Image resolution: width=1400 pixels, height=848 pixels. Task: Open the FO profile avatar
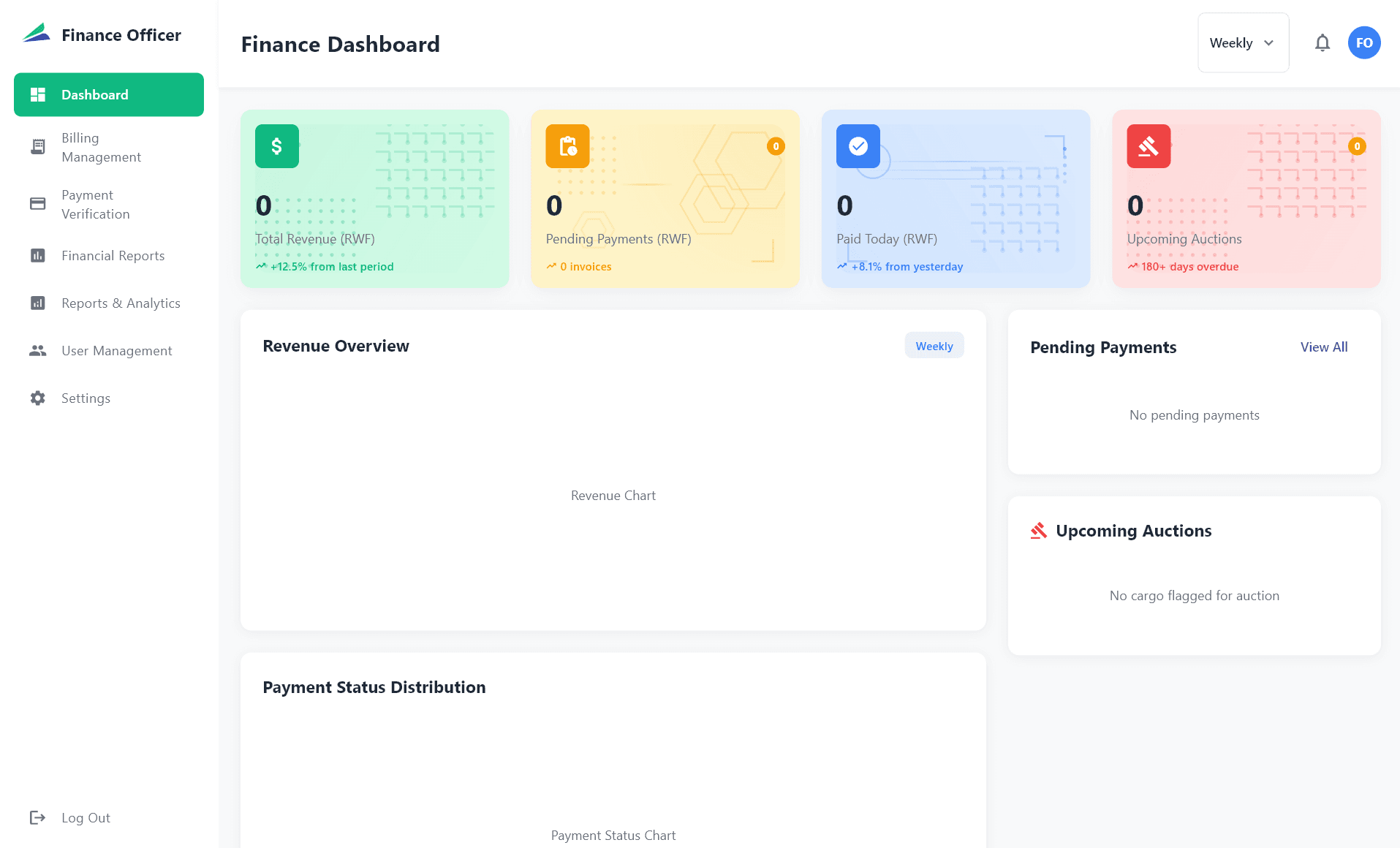pyautogui.click(x=1363, y=42)
